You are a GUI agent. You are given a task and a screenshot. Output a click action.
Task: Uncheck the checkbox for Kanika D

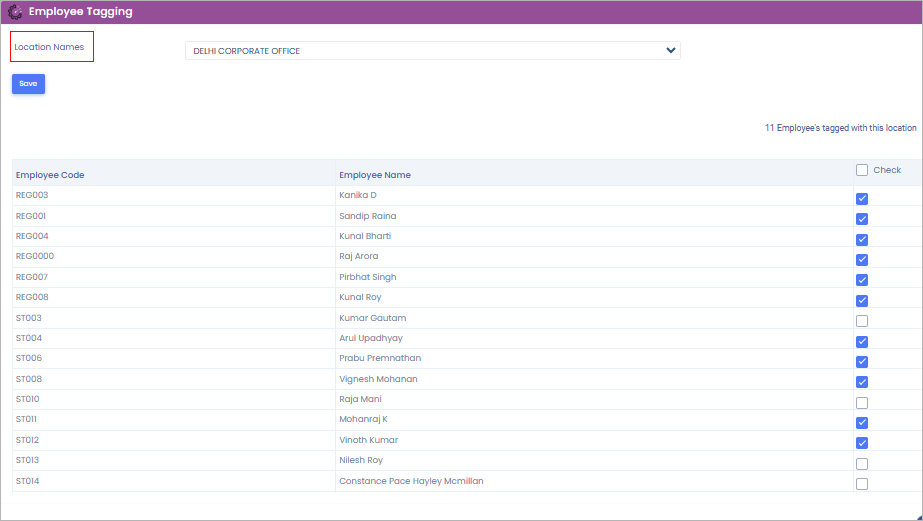pyautogui.click(x=862, y=199)
